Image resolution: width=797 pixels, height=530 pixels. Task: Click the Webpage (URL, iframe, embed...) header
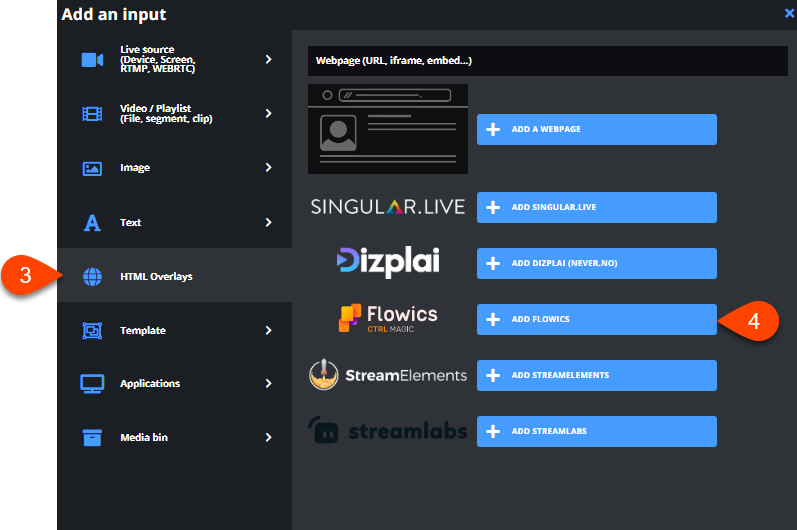pyautogui.click(x=548, y=61)
